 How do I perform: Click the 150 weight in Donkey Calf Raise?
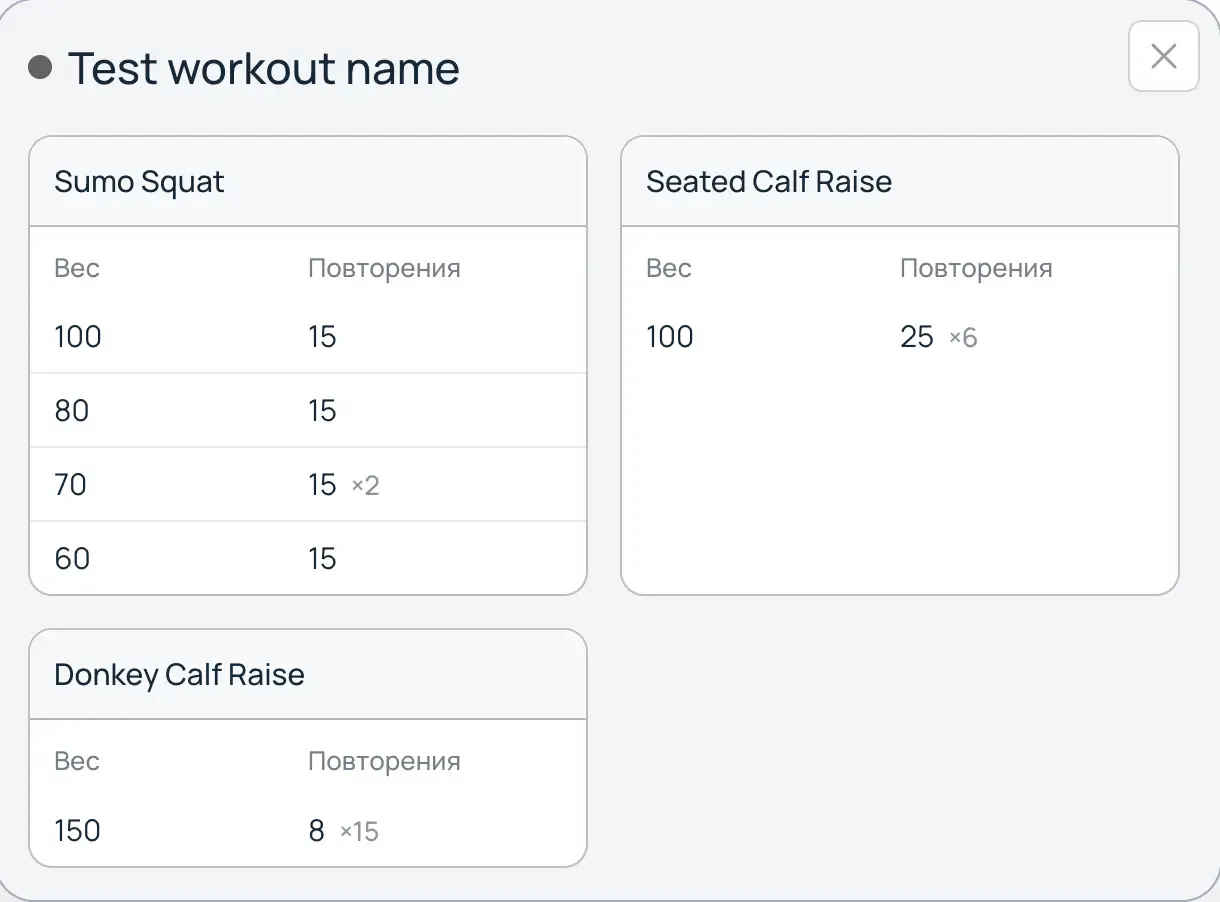pos(77,831)
